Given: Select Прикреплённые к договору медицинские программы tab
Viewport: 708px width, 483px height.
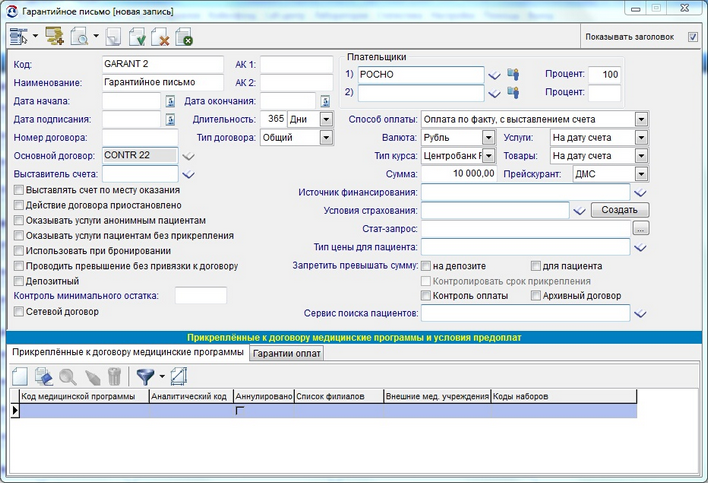Looking at the screenshot, I should (128, 353).
